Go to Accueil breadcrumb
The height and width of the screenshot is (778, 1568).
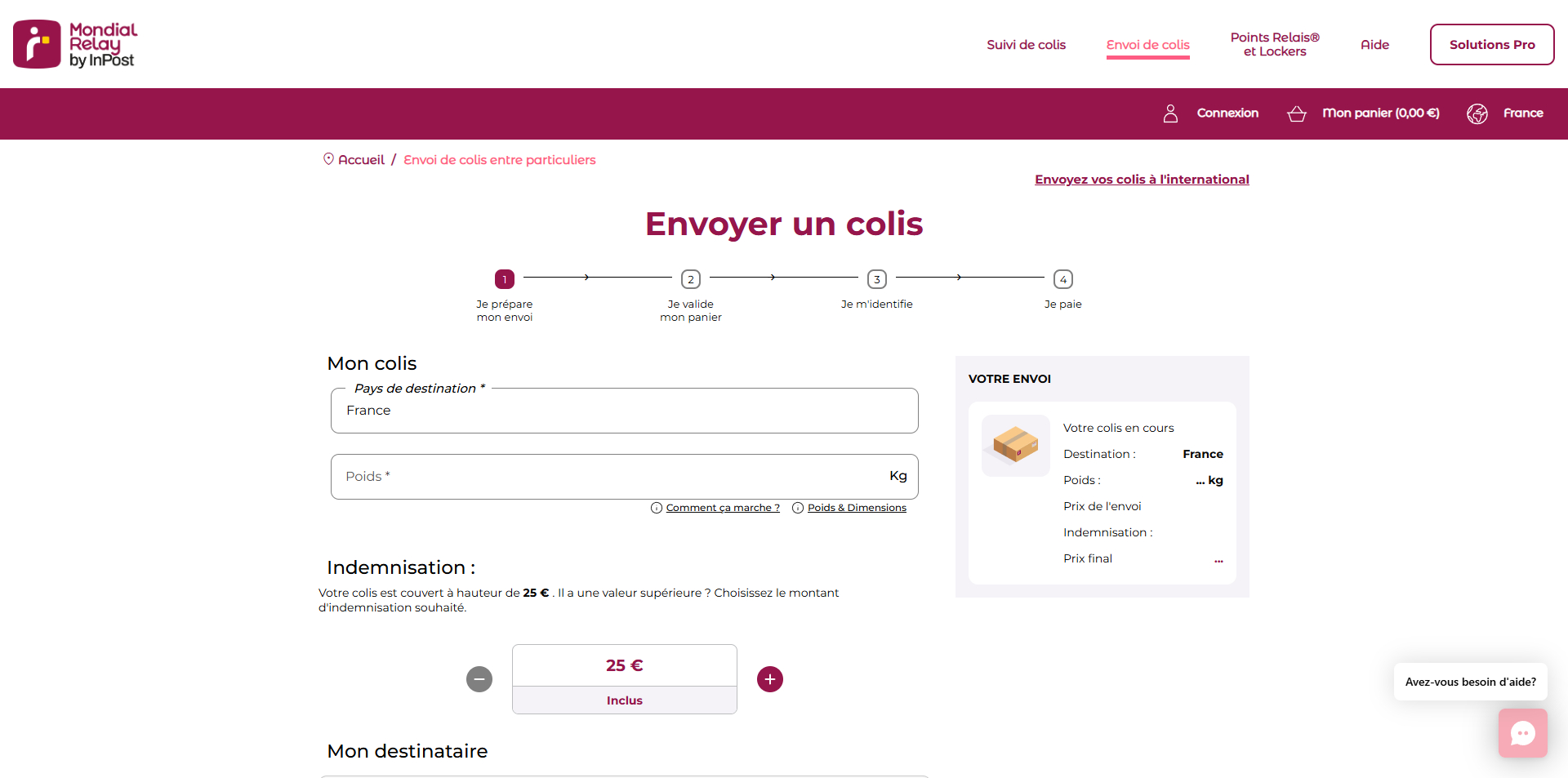coord(361,160)
